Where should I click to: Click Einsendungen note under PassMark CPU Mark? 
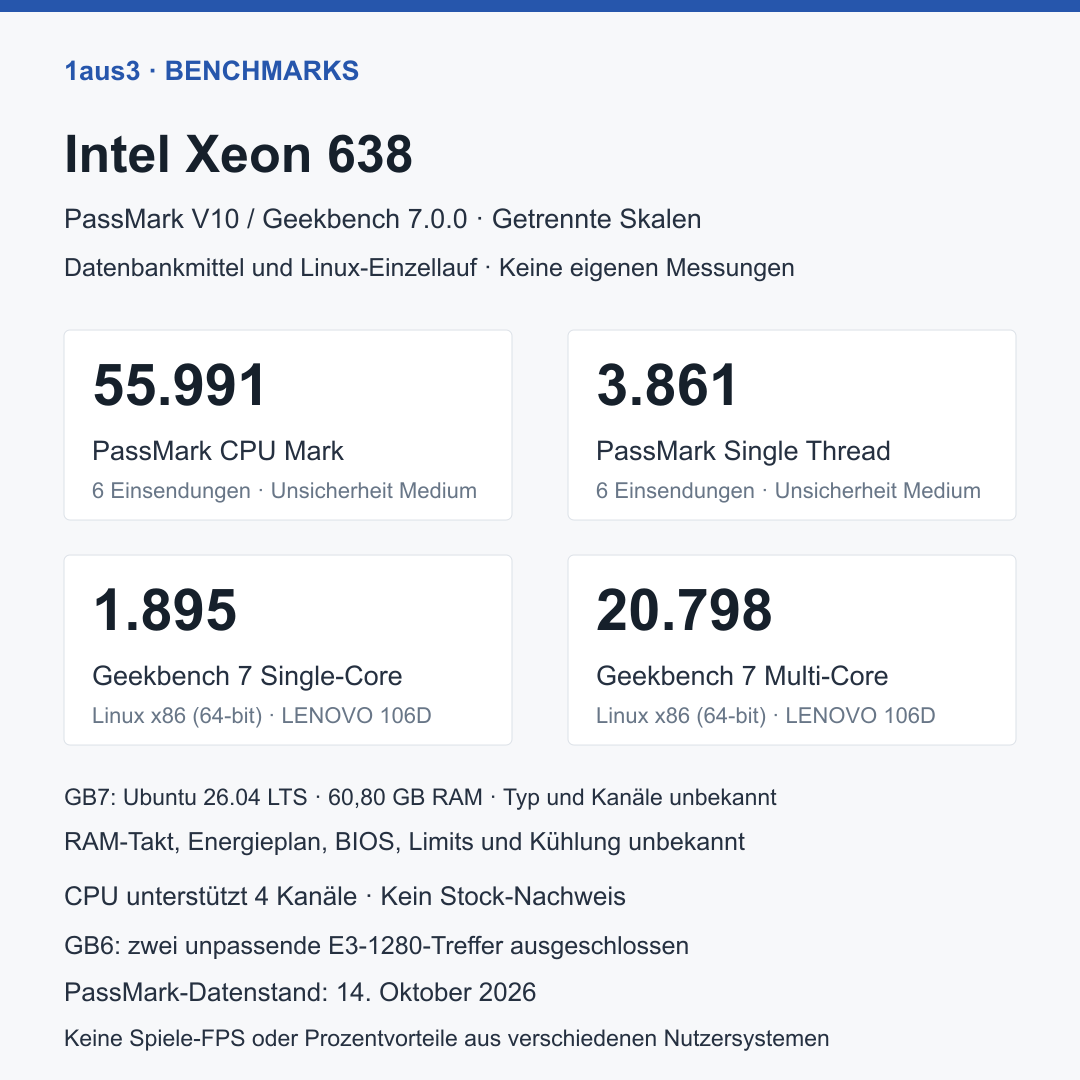284,490
